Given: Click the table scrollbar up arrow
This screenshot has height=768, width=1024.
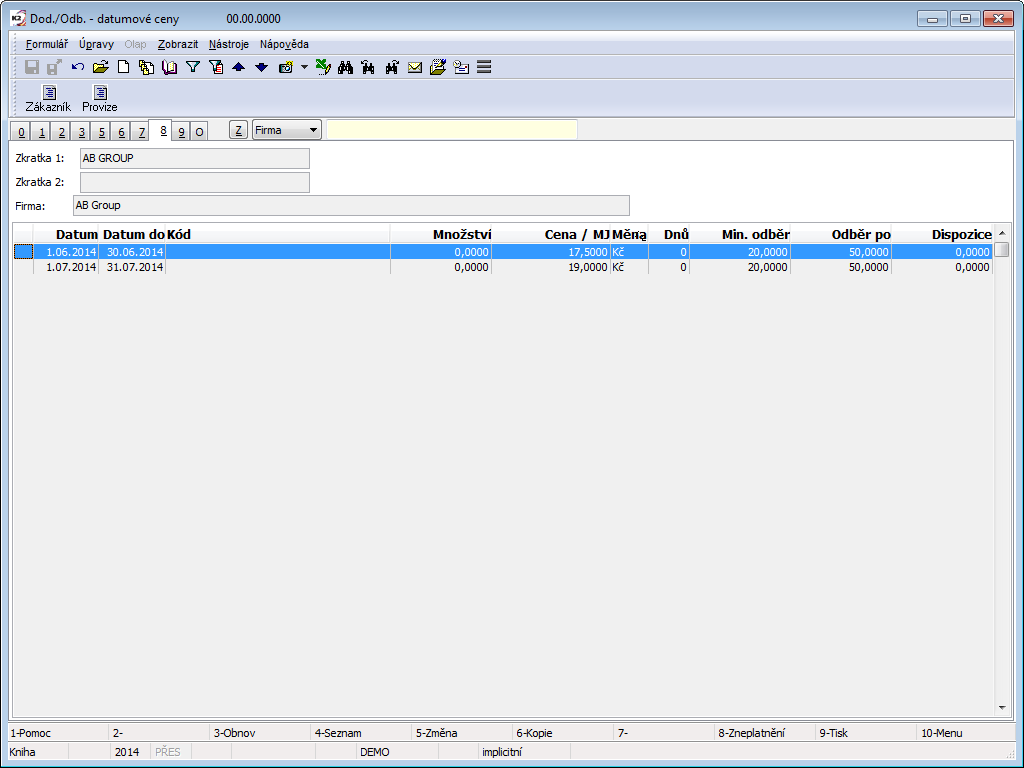Looking at the screenshot, I should (1002, 233).
